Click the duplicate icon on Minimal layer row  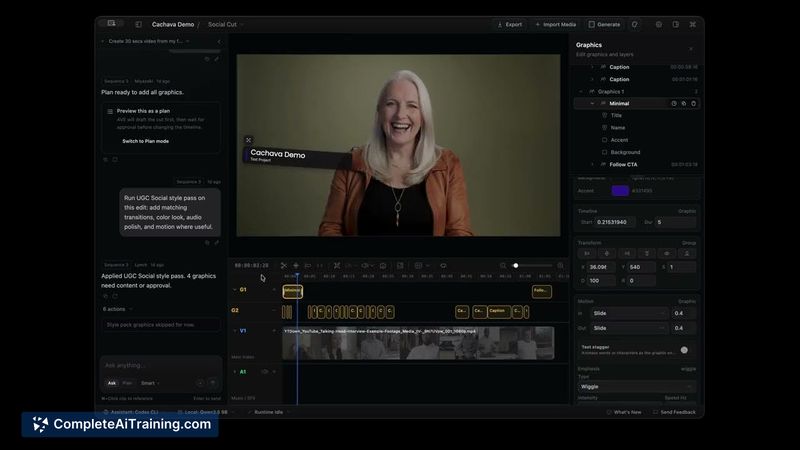684,104
